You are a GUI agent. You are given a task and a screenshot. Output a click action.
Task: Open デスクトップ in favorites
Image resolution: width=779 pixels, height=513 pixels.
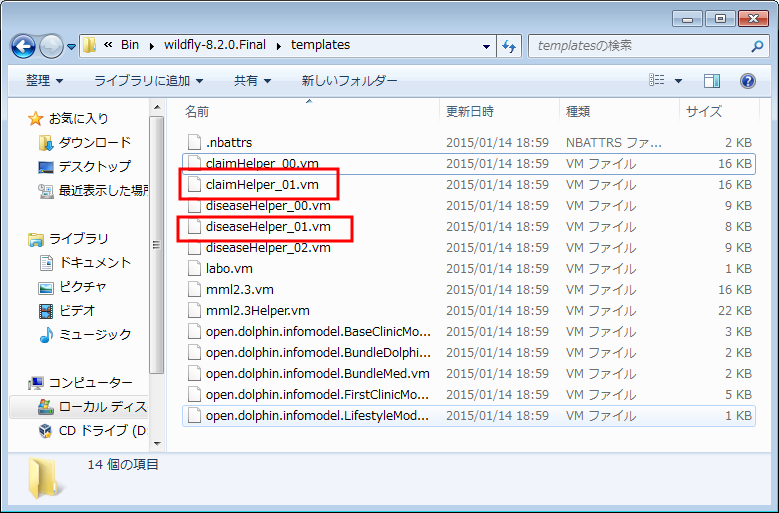point(85,166)
